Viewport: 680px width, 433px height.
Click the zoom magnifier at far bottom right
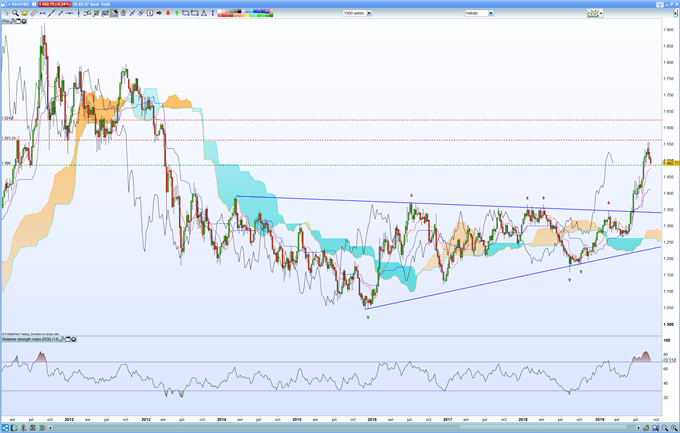coord(674,428)
